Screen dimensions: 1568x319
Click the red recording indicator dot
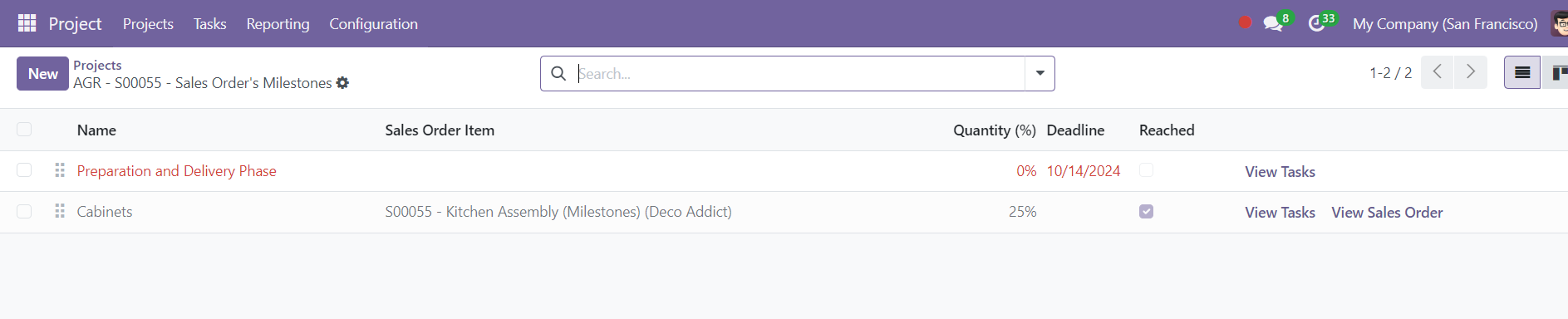[x=1245, y=23]
